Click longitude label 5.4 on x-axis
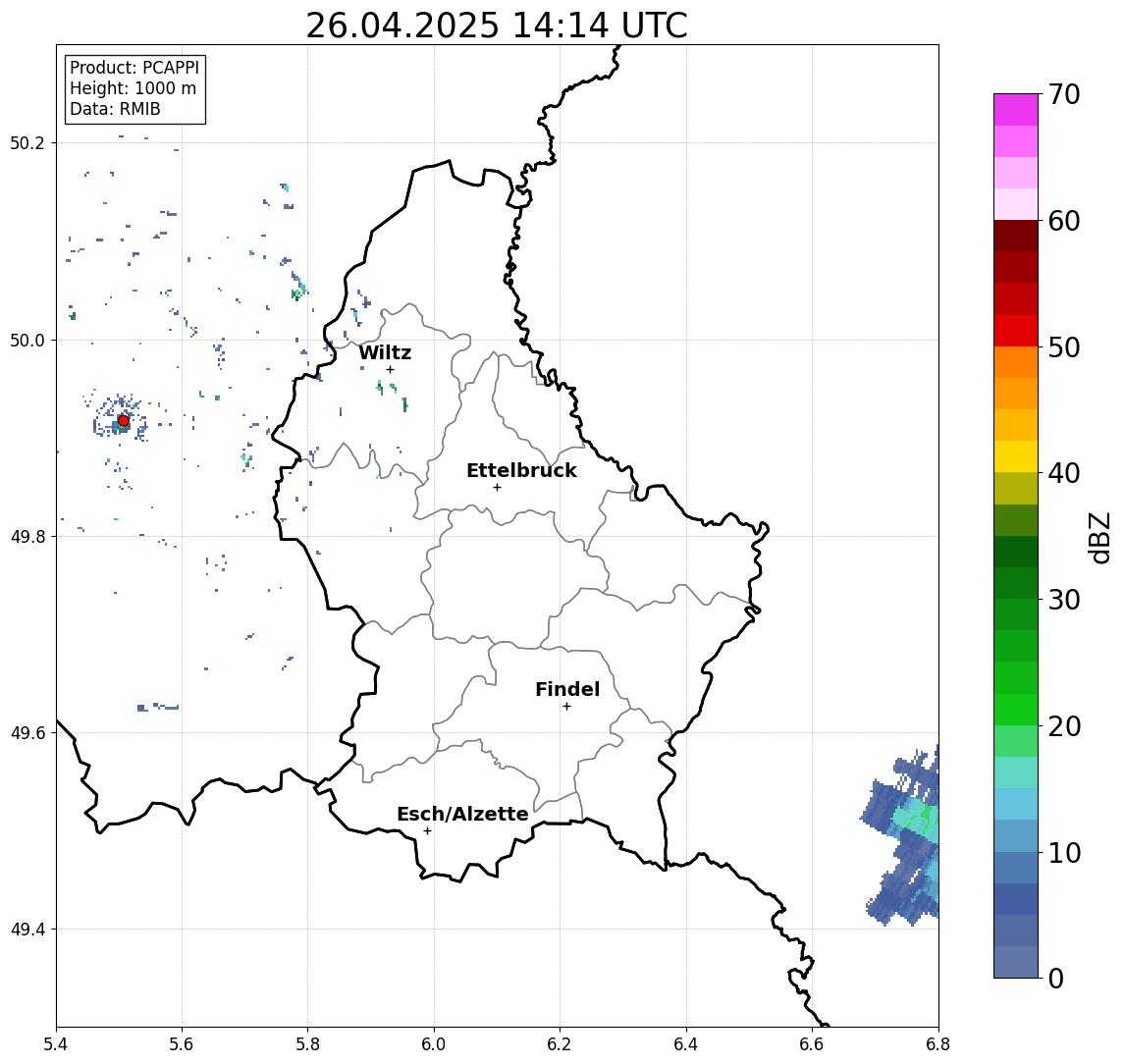Screen dimensions: 1124x1064 point(56,1044)
